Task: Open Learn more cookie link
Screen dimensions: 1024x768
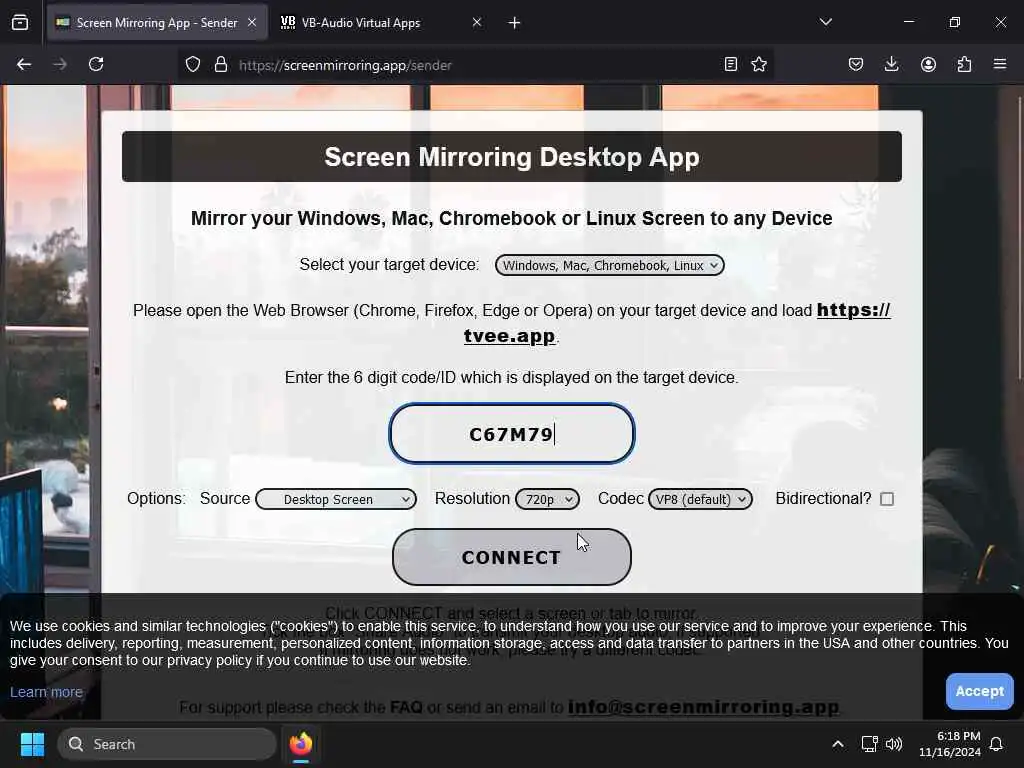Action: point(46,692)
